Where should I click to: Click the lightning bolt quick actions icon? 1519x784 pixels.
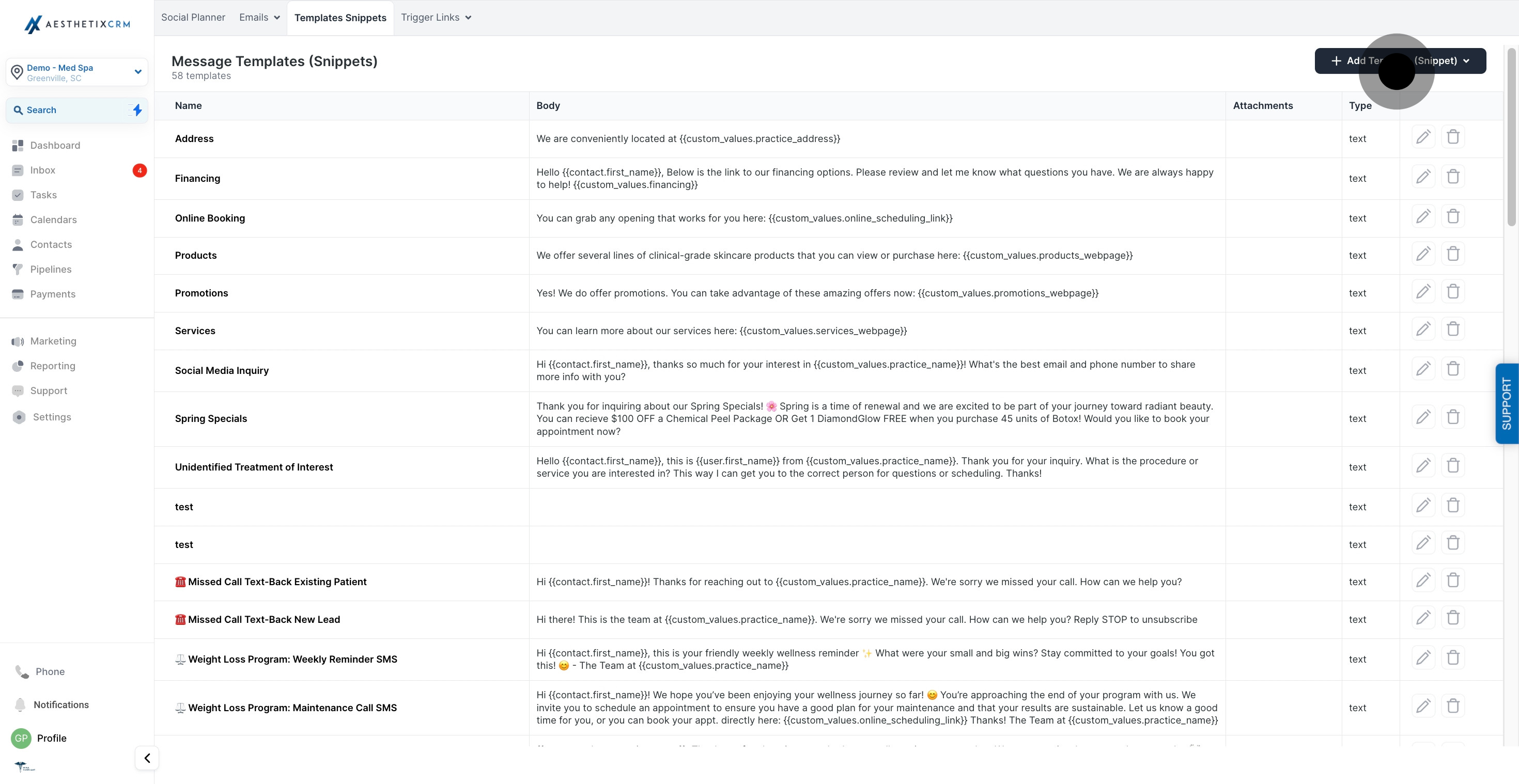(137, 110)
